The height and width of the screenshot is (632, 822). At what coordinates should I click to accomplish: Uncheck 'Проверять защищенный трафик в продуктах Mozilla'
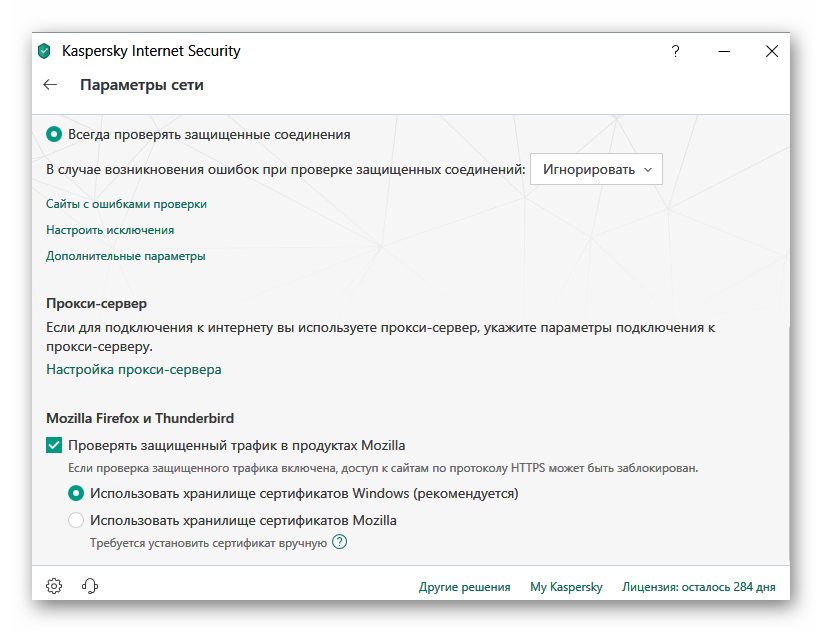click(54, 445)
